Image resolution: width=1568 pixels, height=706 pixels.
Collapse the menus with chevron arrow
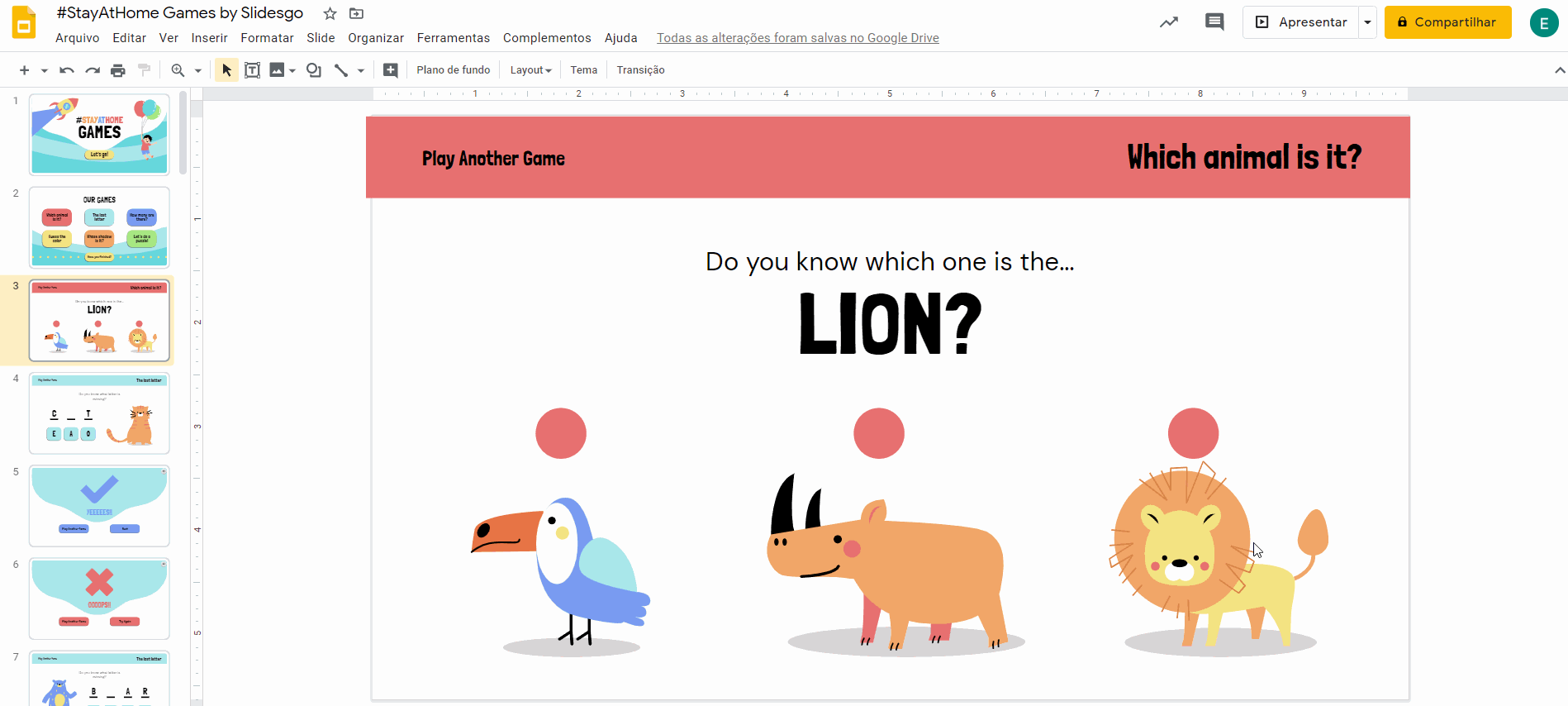[1560, 70]
